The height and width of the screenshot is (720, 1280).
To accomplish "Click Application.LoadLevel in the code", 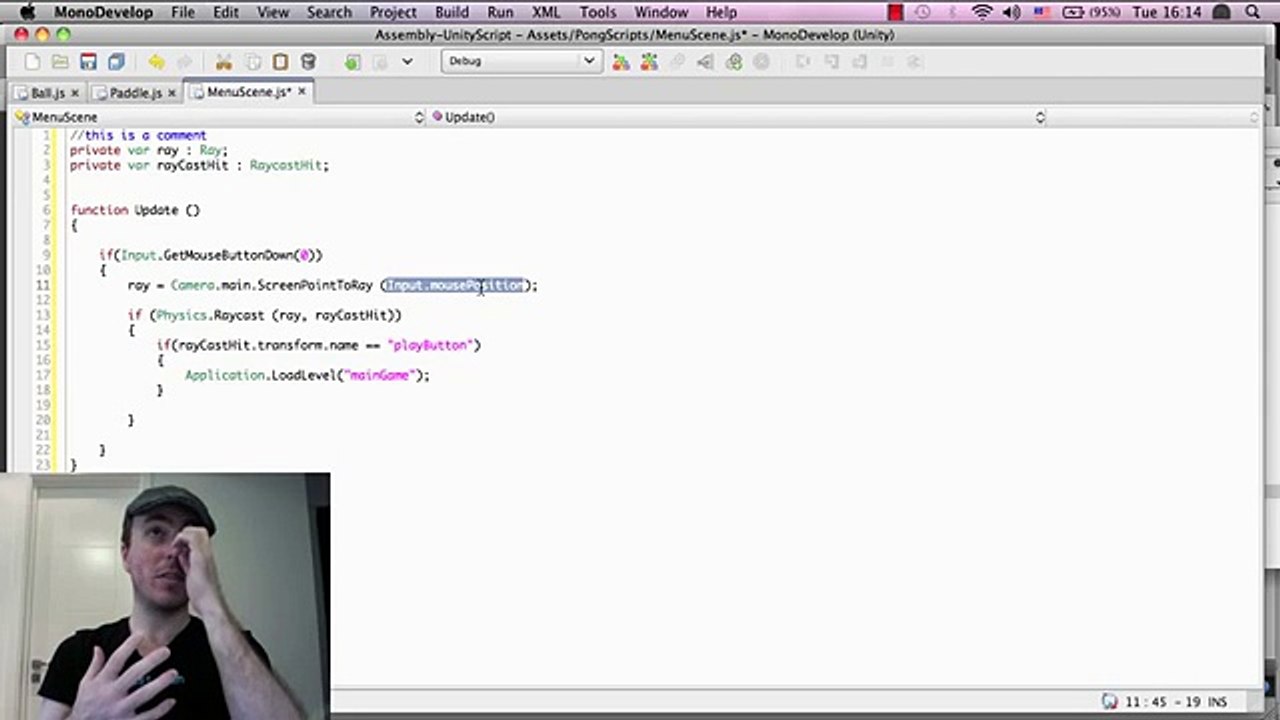I will pyautogui.click(x=261, y=375).
